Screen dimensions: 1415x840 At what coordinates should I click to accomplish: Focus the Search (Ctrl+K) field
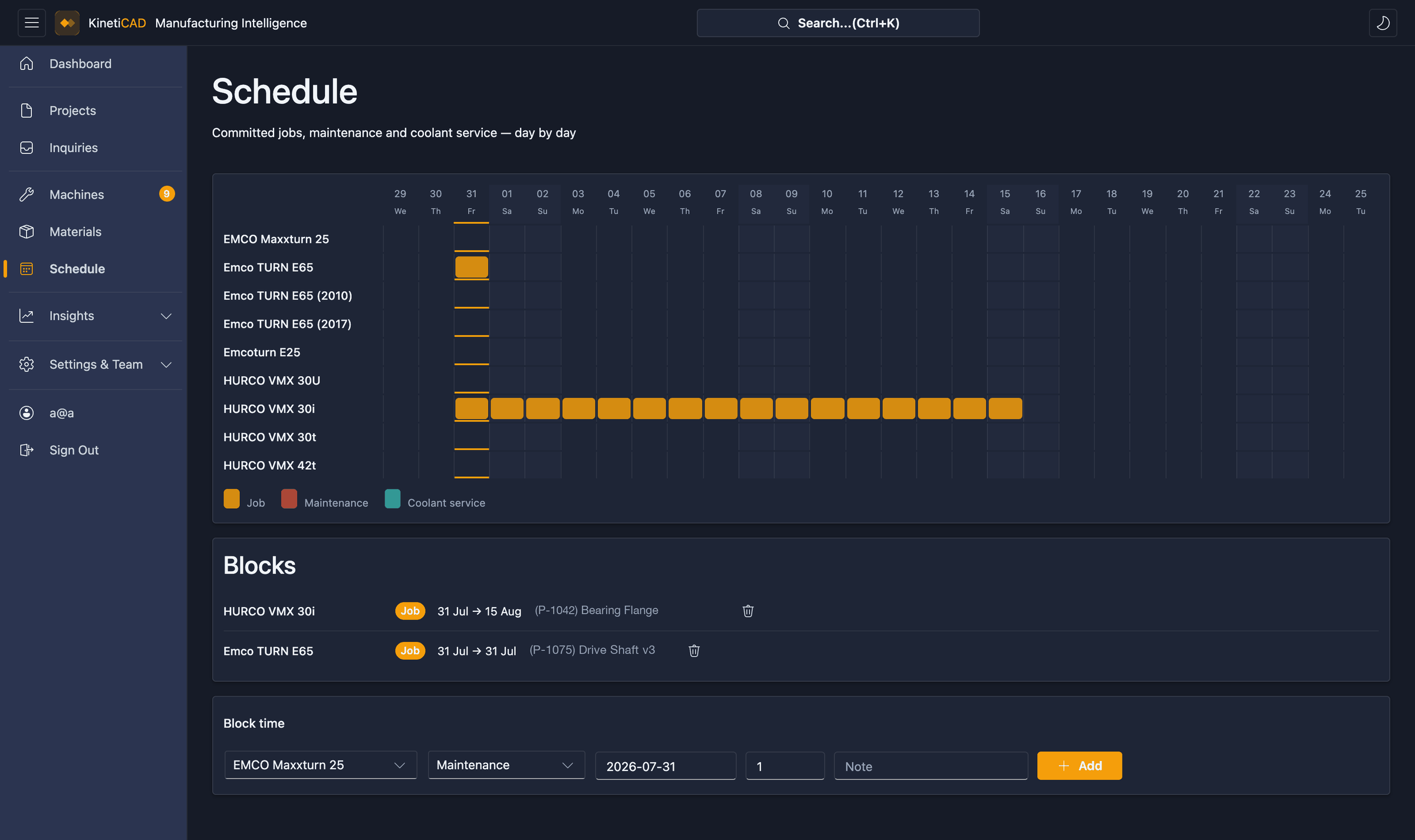[x=838, y=23]
